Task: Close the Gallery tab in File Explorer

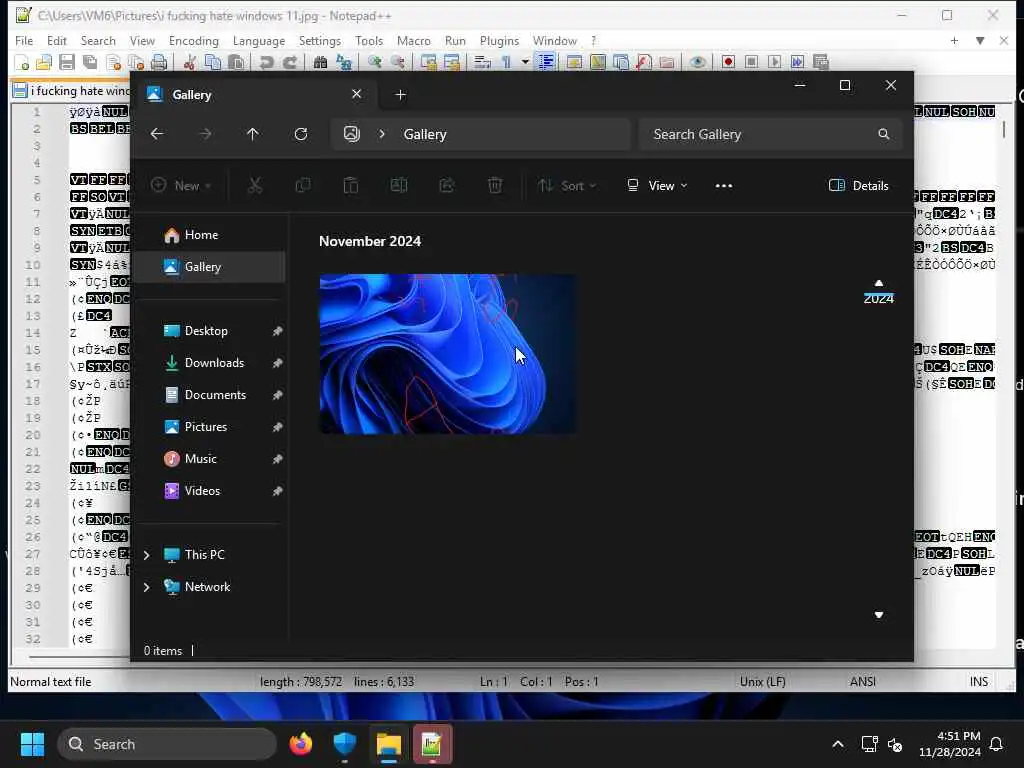Action: (357, 94)
